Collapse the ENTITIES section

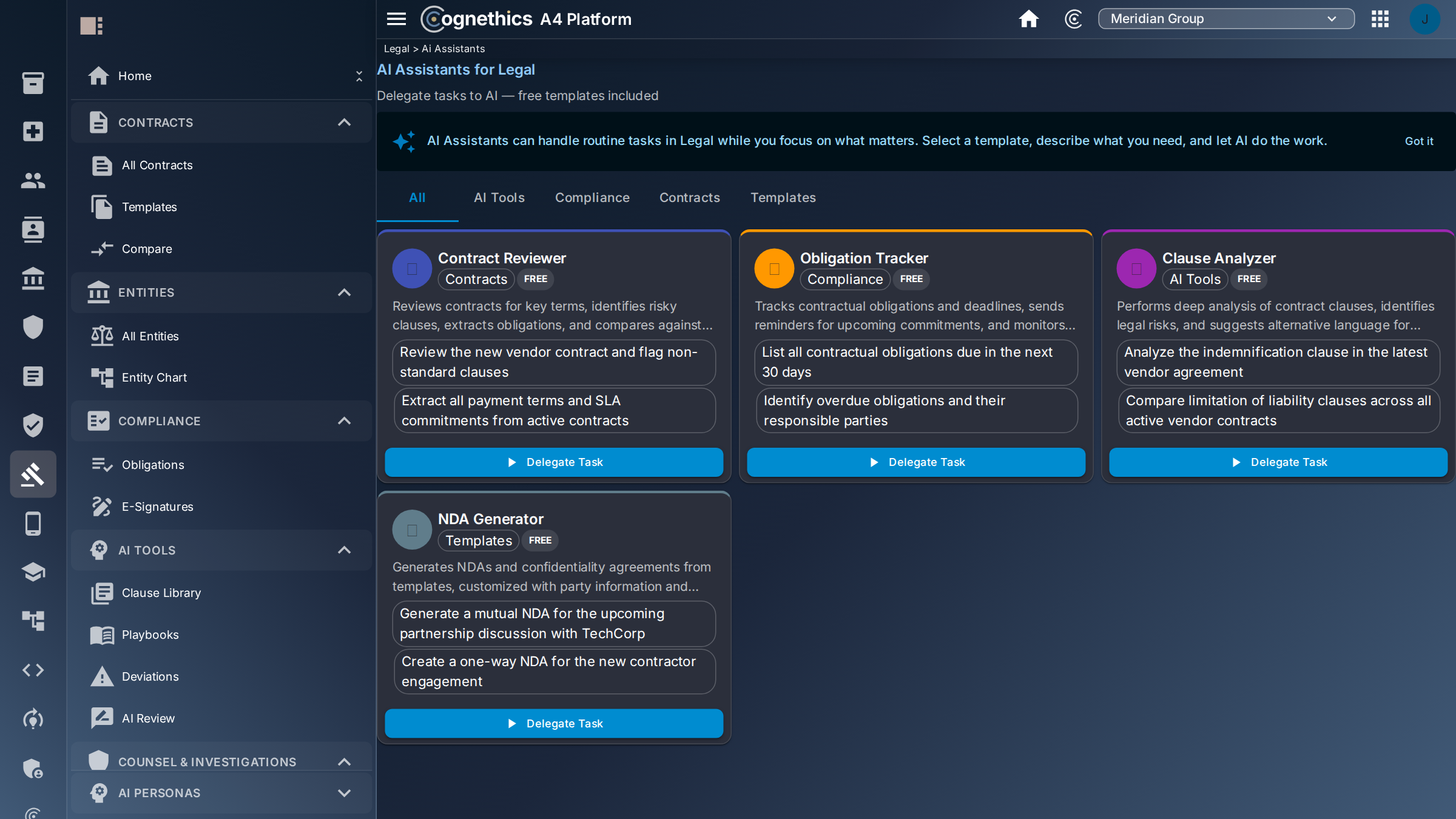[344, 292]
